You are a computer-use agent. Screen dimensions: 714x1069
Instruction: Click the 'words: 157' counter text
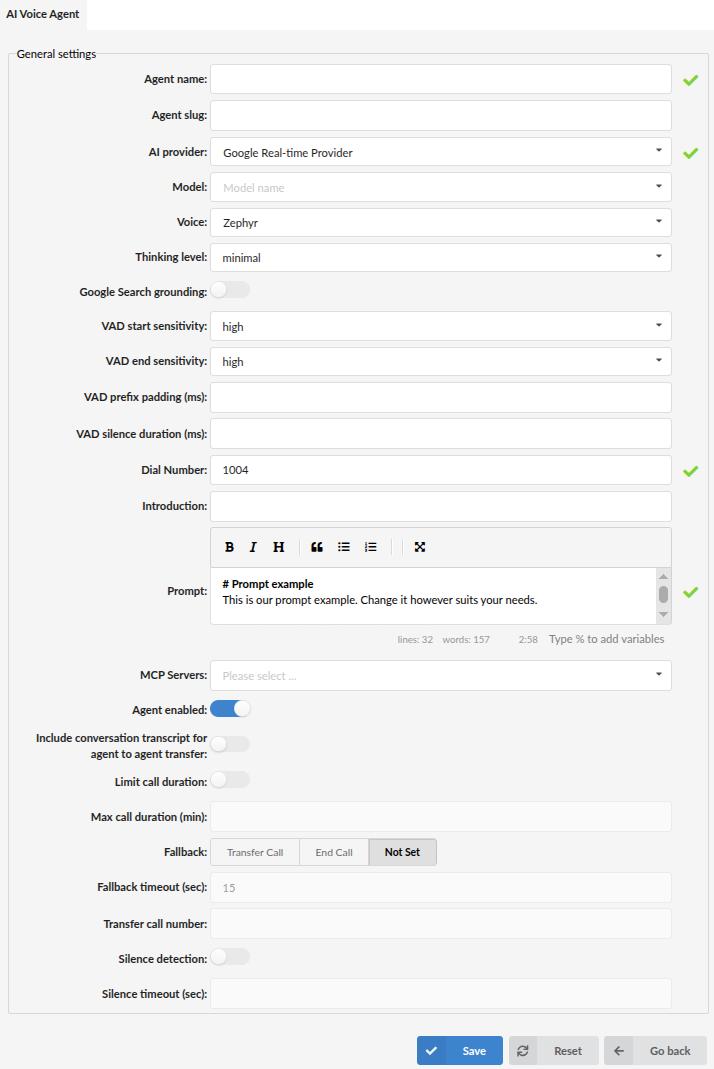[466, 639]
